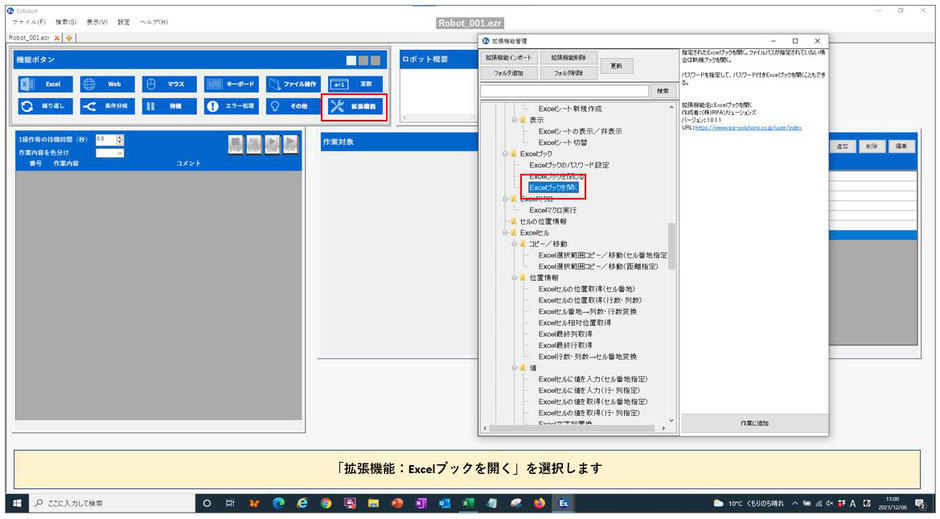The height and width of the screenshot is (519, 940).
Task: Collapse the Excelセル folder
Action: click(505, 233)
